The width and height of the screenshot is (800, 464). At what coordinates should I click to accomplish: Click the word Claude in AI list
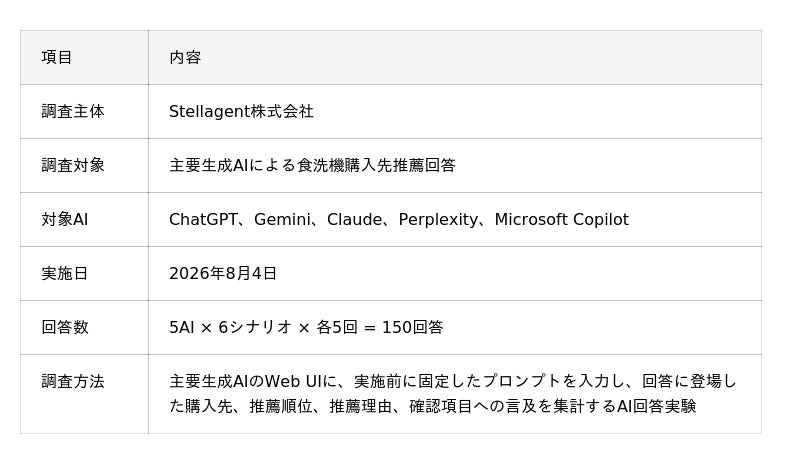click(x=354, y=219)
